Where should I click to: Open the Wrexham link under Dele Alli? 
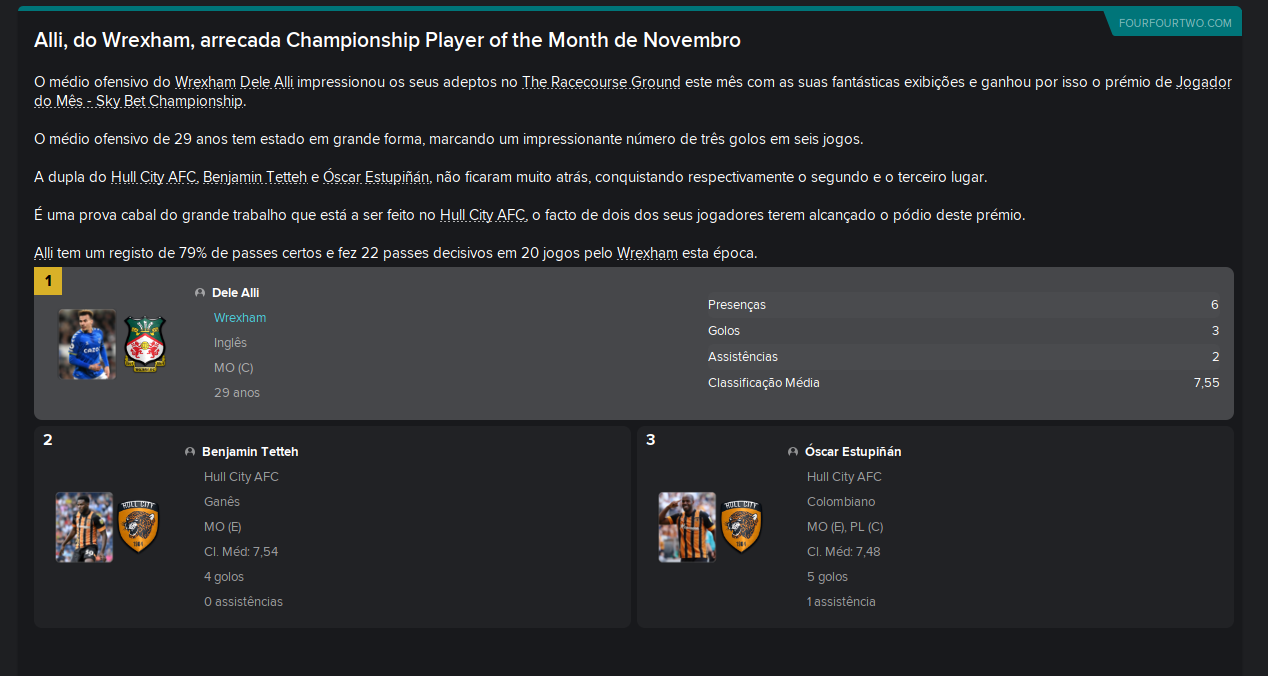click(x=240, y=318)
